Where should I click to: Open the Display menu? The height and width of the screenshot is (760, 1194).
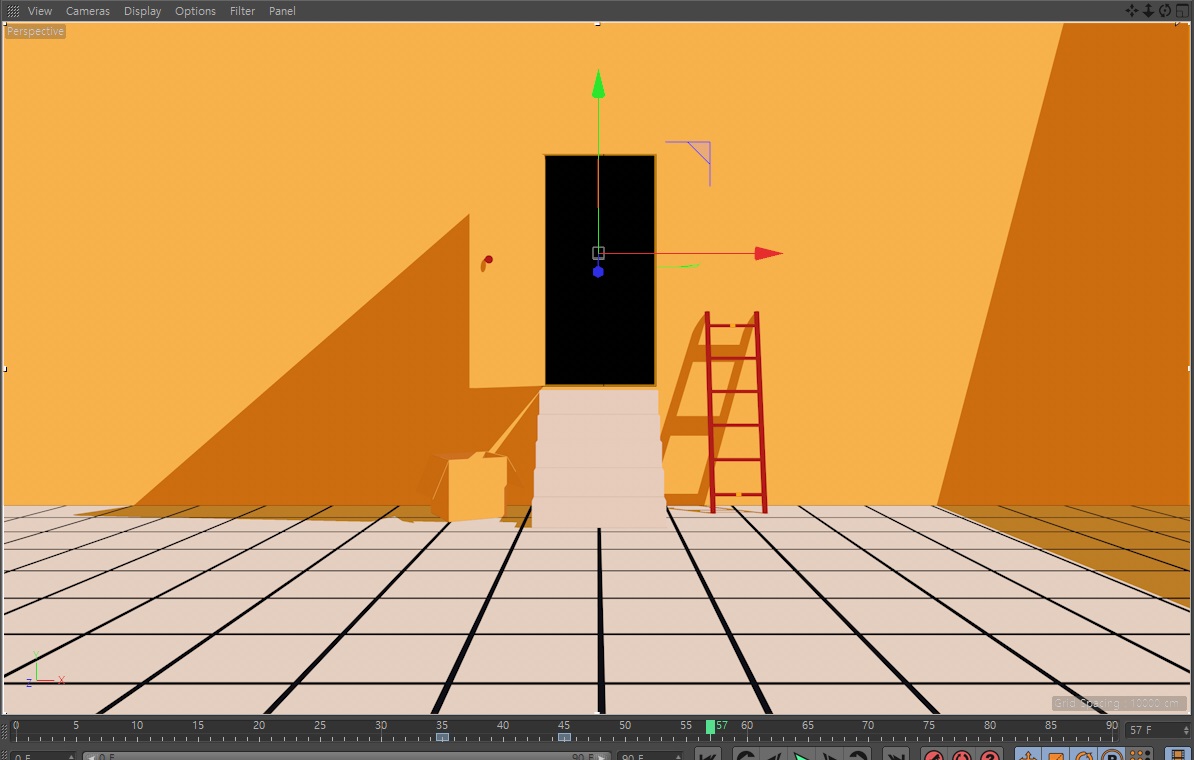(142, 11)
